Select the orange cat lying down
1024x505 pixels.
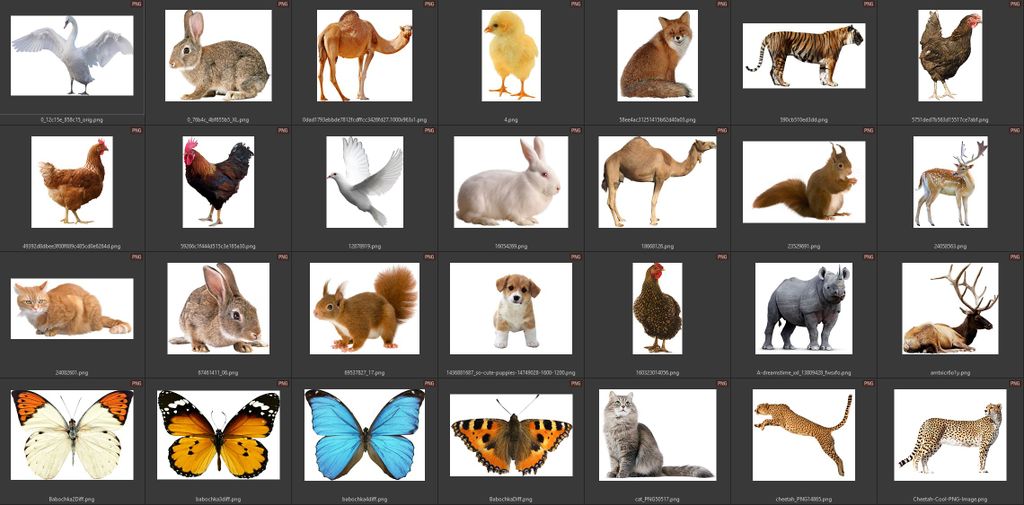72,308
